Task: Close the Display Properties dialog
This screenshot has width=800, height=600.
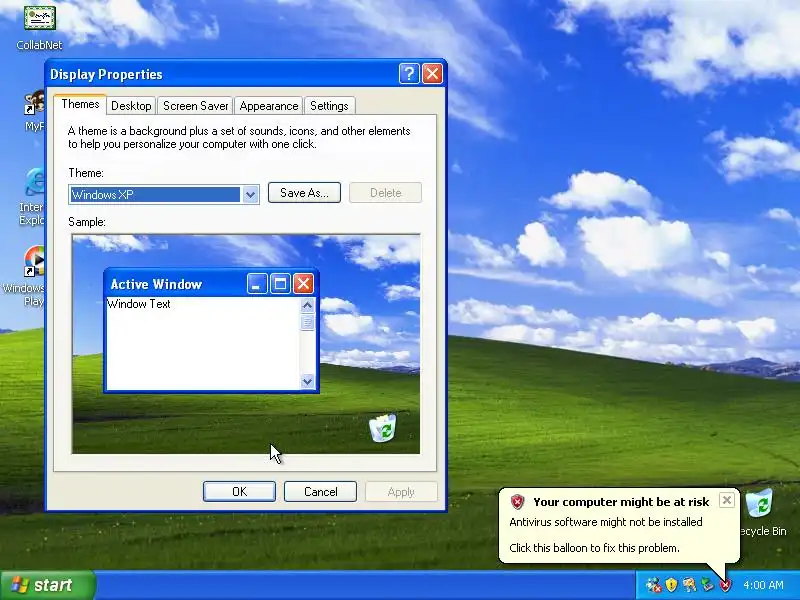Action: tap(432, 74)
